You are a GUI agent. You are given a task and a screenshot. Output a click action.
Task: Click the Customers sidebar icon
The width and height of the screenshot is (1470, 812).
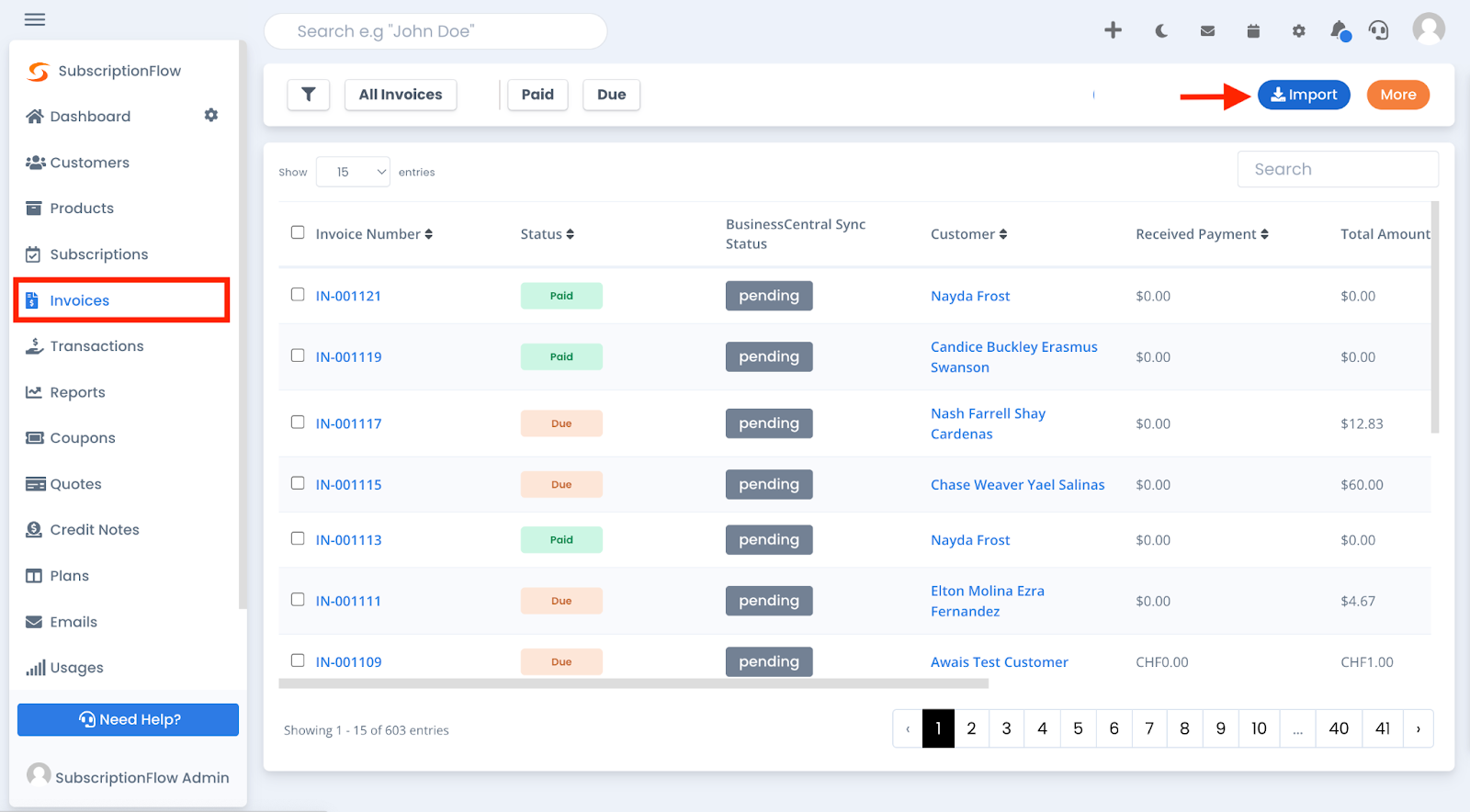click(x=35, y=163)
